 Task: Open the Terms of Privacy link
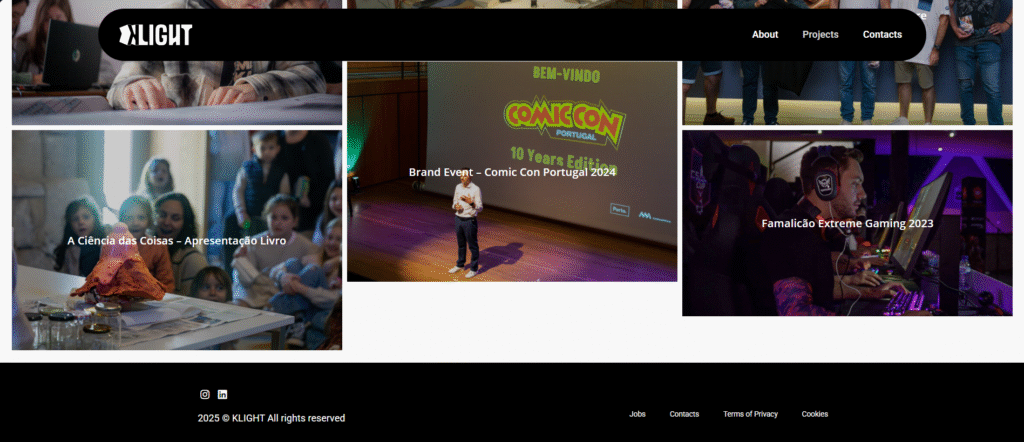(x=750, y=414)
